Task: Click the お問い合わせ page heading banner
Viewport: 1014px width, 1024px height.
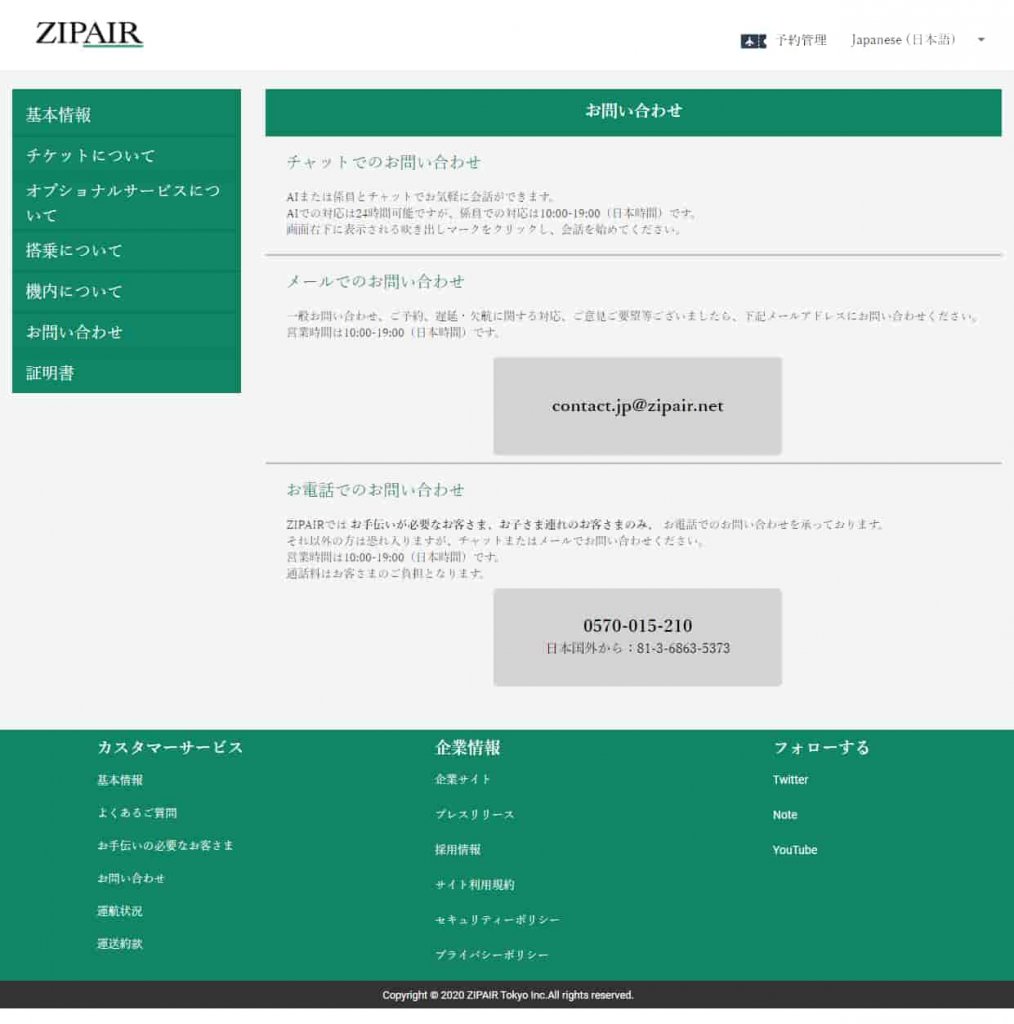Action: 633,112
